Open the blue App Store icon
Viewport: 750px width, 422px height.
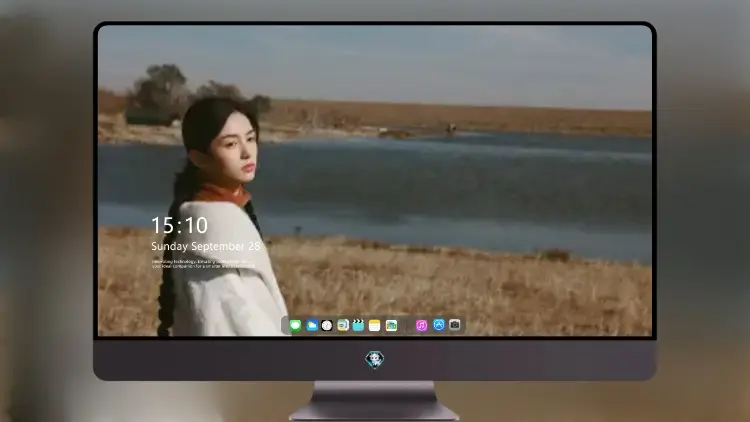point(439,325)
